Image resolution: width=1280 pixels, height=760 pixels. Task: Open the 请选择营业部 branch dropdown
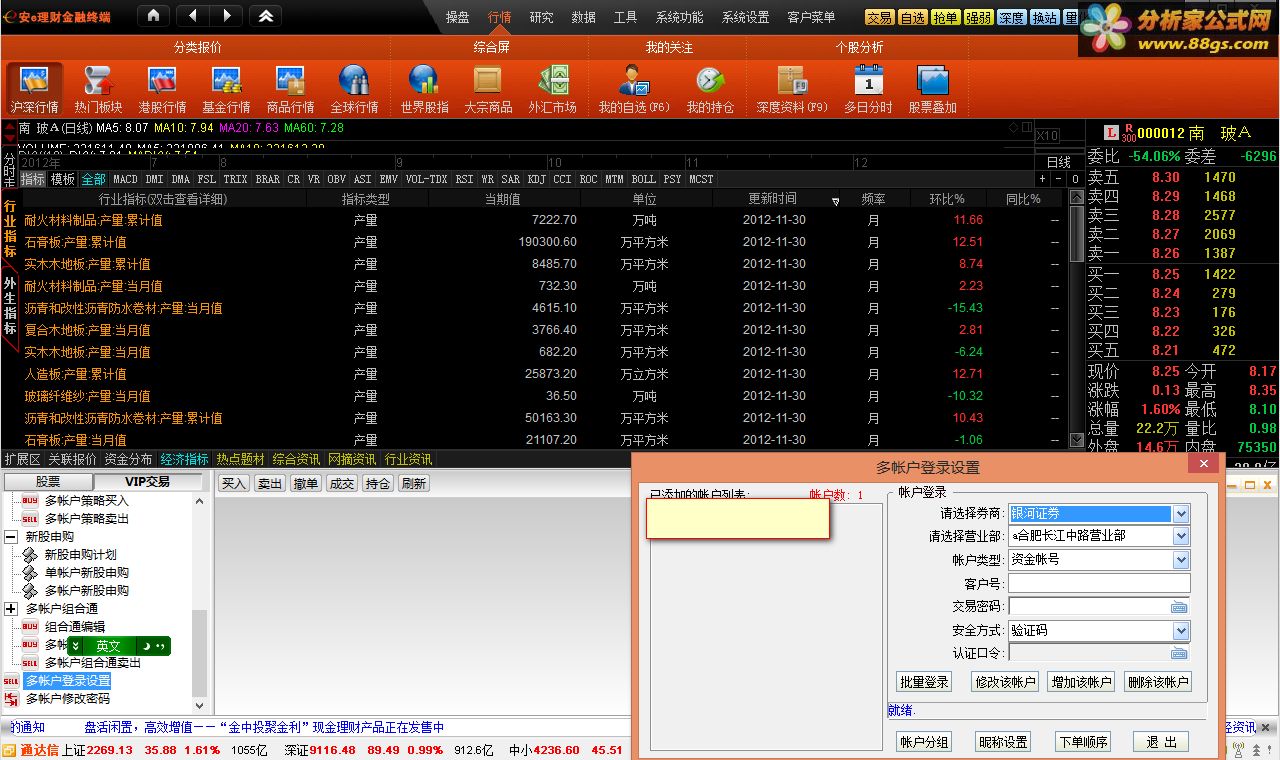1181,536
